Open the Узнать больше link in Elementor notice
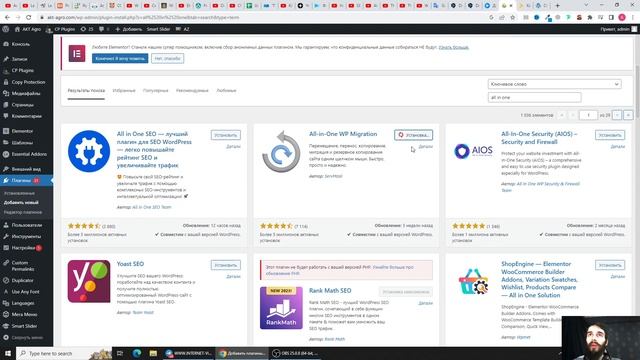 pyautogui.click(x=453, y=47)
